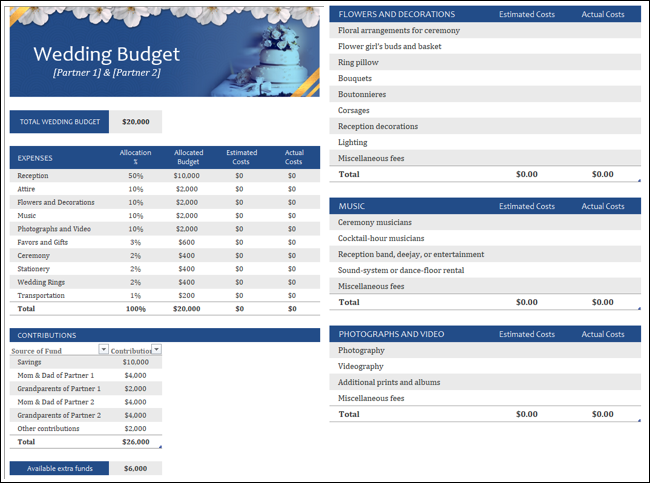Select Floral arrangements for ceremony row

485,30
